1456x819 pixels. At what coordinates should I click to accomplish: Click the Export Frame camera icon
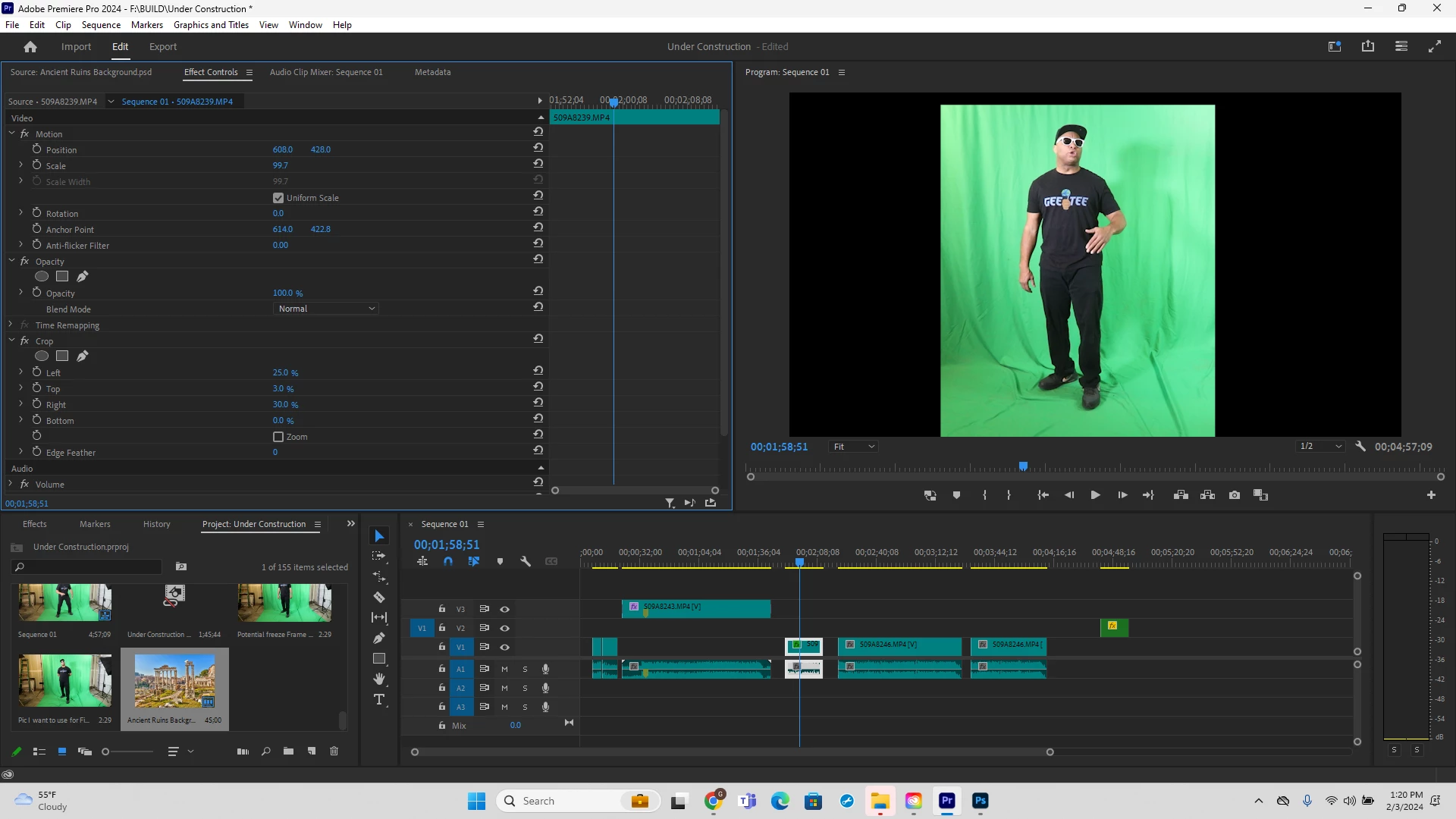pyautogui.click(x=1235, y=495)
